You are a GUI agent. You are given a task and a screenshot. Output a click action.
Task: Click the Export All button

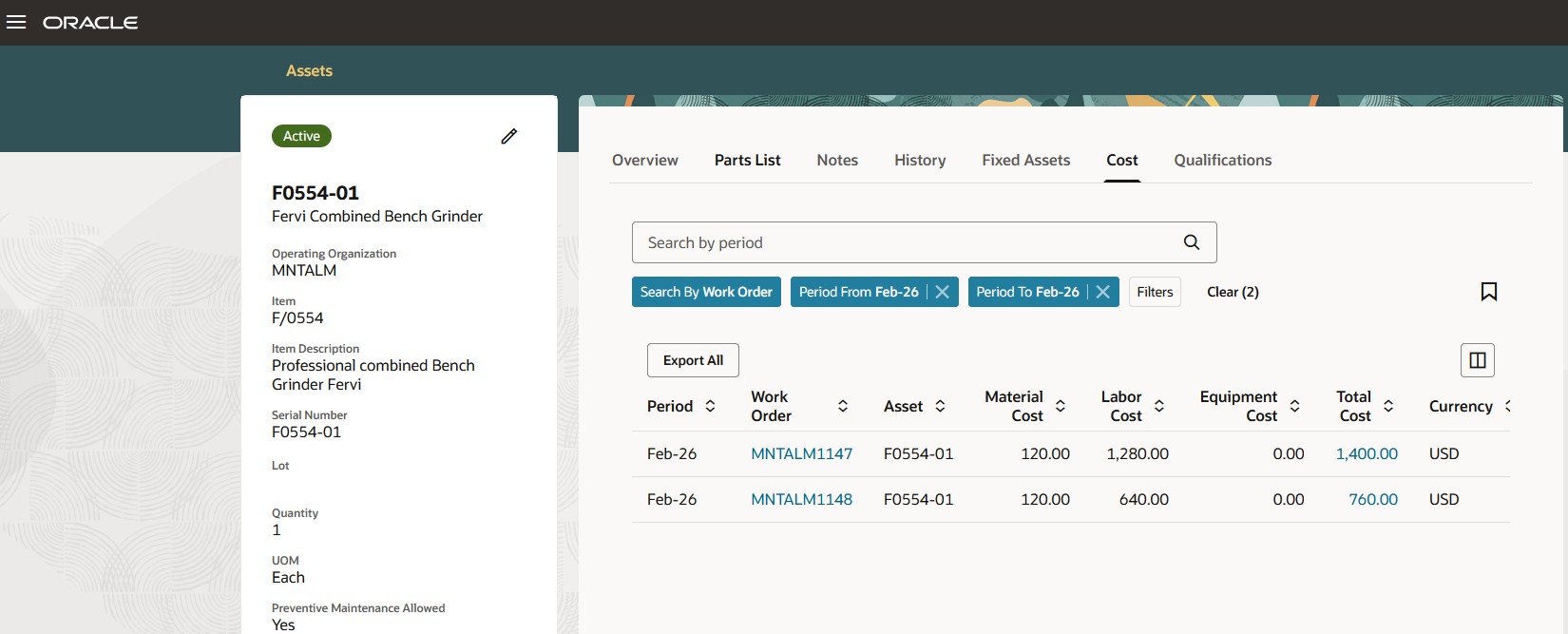click(693, 360)
